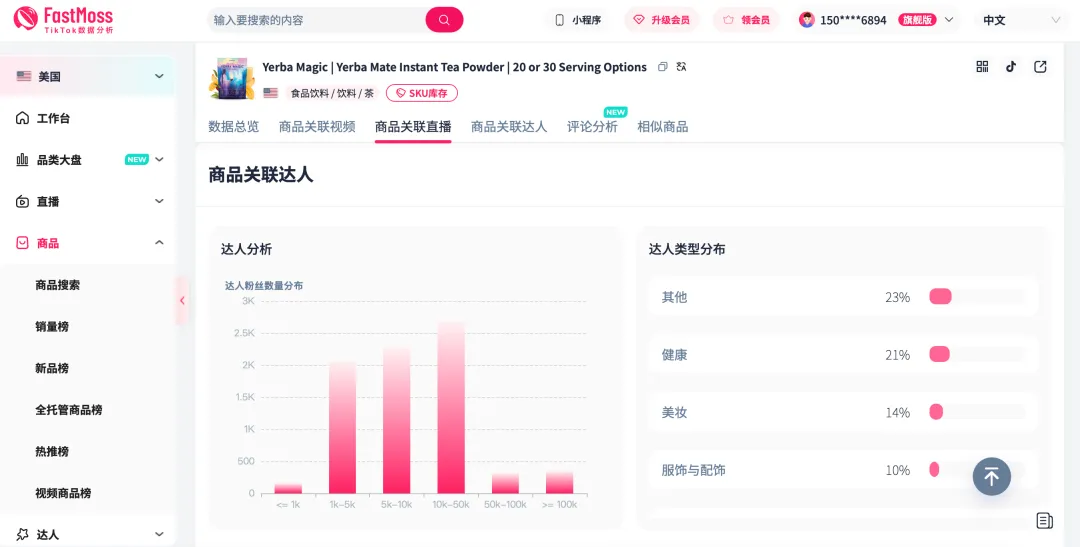Click the user avatar icon
This screenshot has width=1080, height=547.
(x=807, y=20)
